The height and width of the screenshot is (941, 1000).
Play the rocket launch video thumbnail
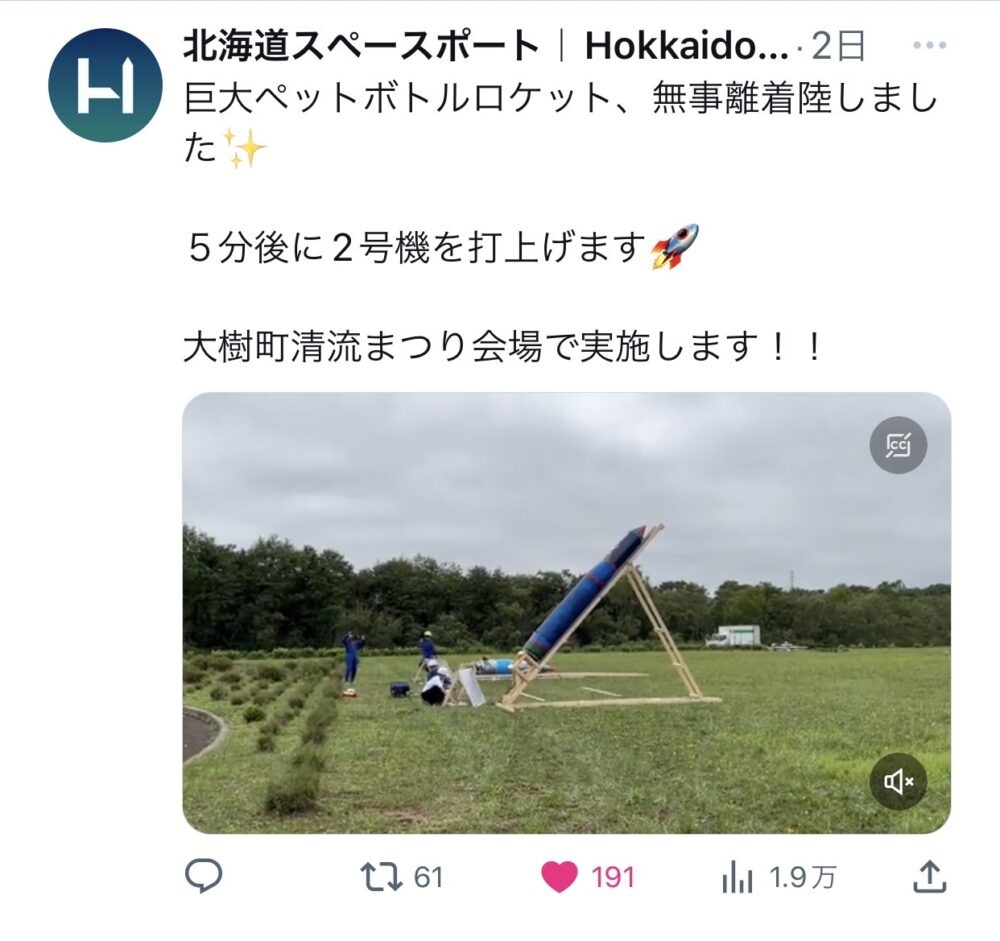[567, 613]
